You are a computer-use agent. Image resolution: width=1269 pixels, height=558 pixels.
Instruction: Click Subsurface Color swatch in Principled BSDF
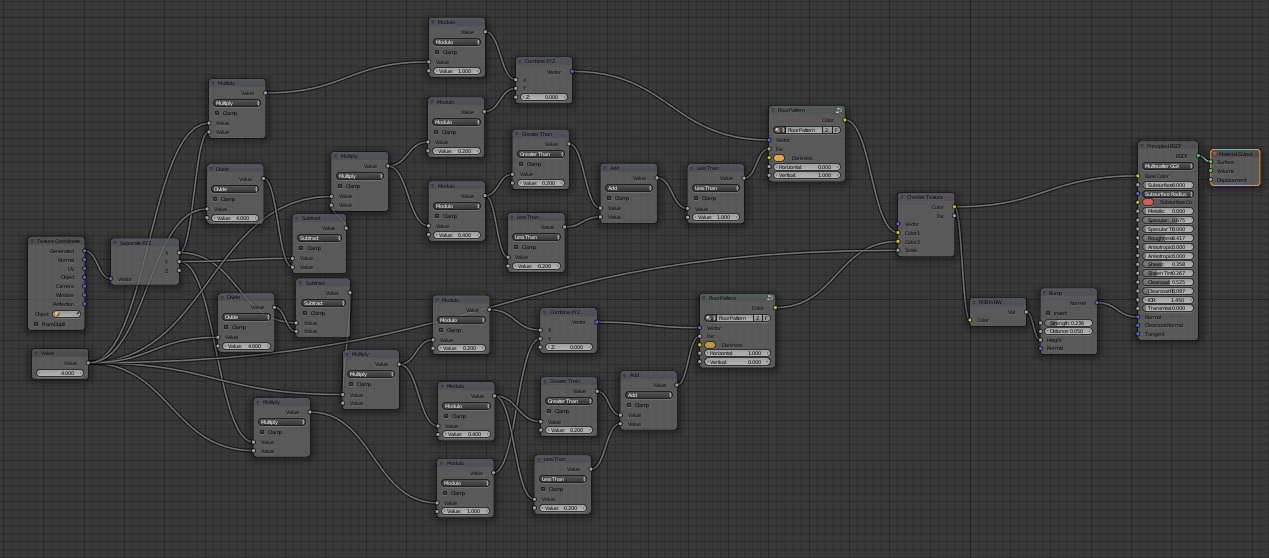1148,202
